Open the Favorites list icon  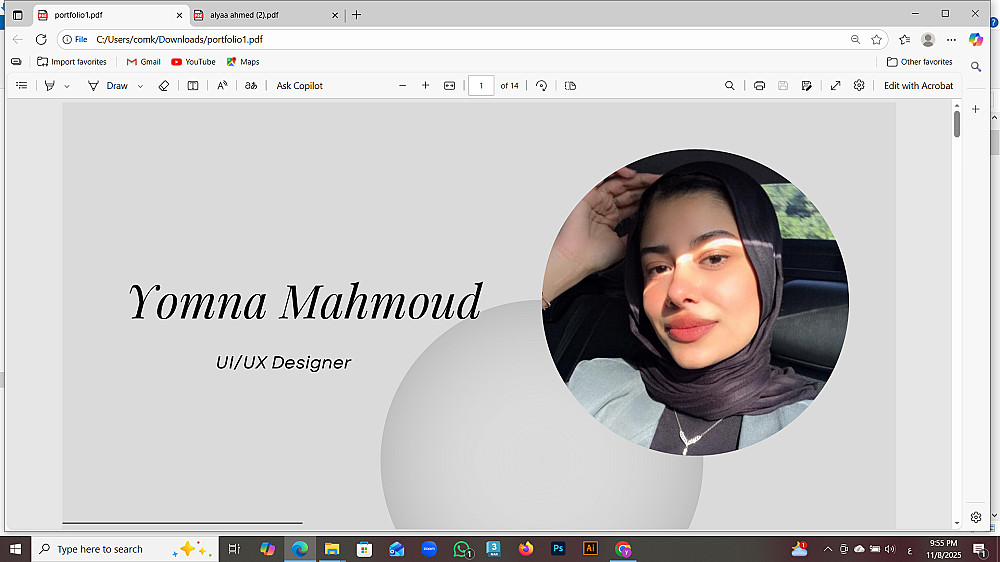[x=904, y=40]
